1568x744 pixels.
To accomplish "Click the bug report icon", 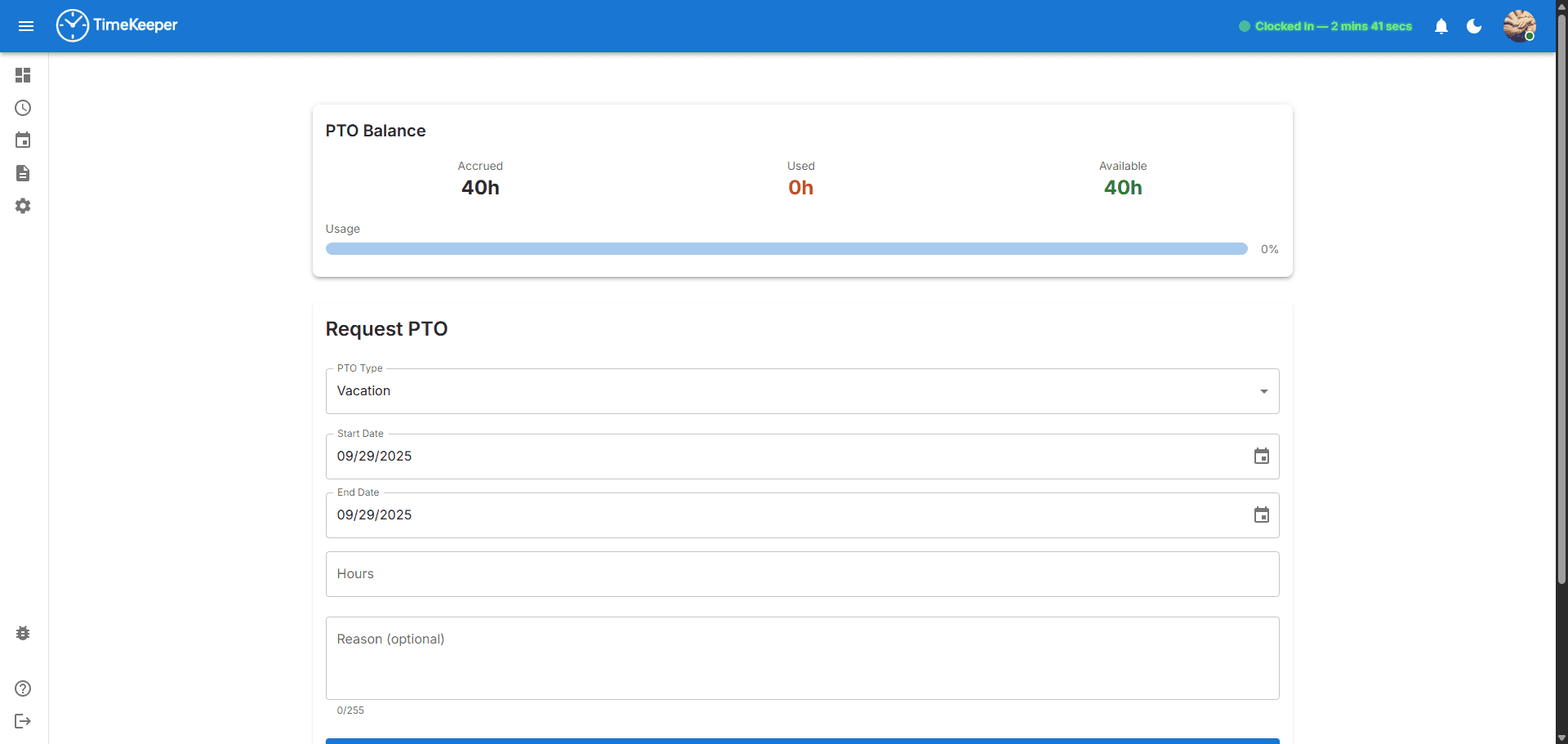I will 23,633.
